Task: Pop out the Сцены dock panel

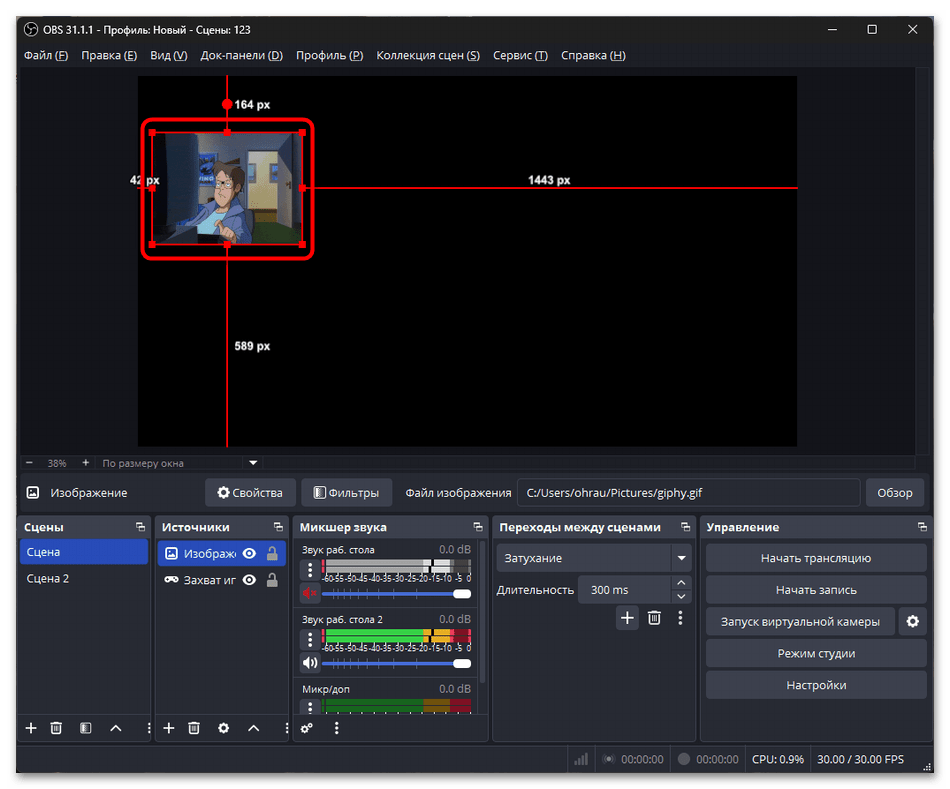Action: pyautogui.click(x=141, y=527)
